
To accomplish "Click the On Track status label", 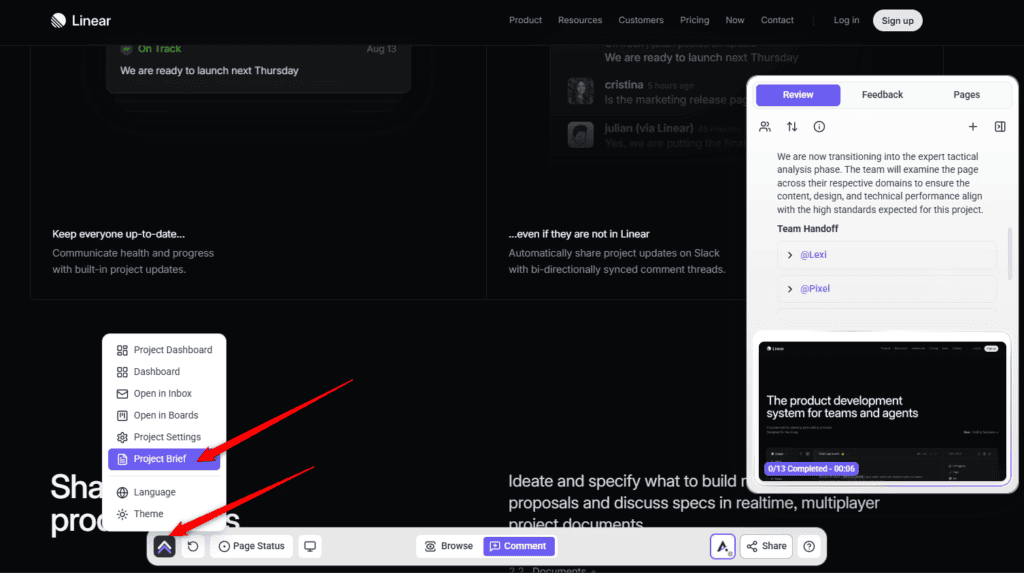I will tap(159, 49).
